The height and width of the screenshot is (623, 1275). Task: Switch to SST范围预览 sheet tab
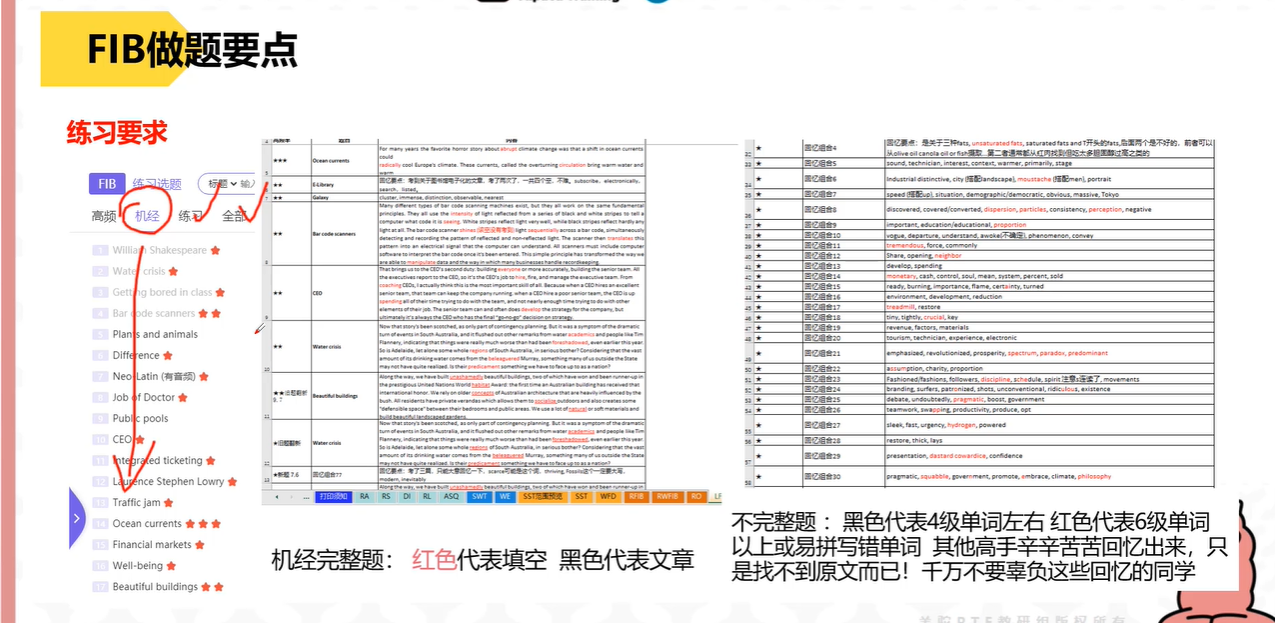click(x=542, y=496)
